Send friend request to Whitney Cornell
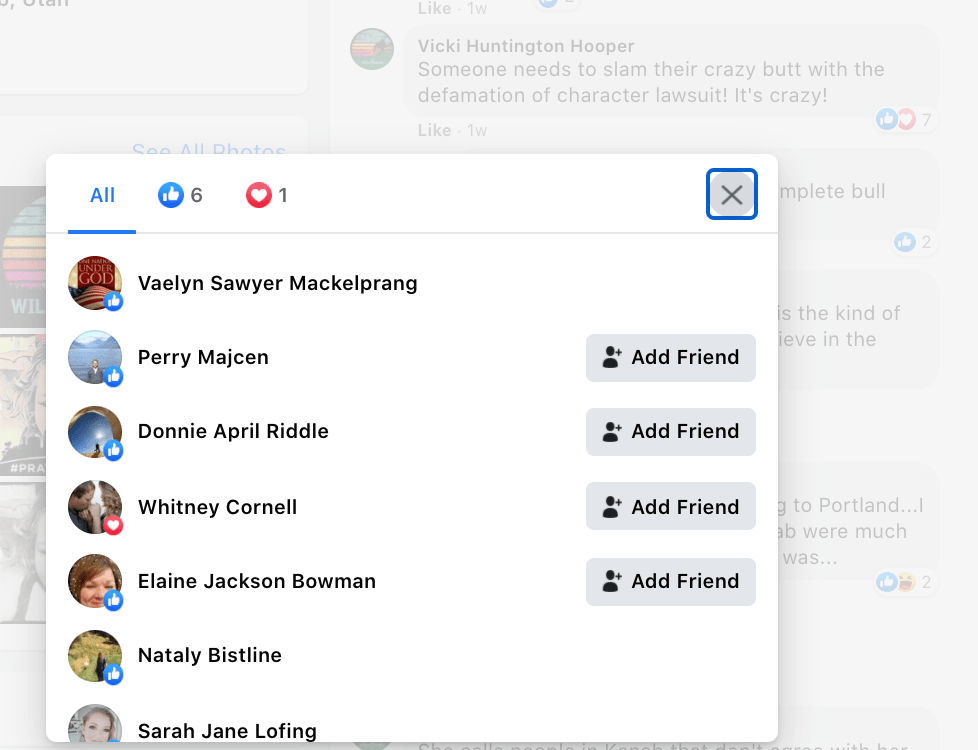978x750 pixels. coord(670,507)
